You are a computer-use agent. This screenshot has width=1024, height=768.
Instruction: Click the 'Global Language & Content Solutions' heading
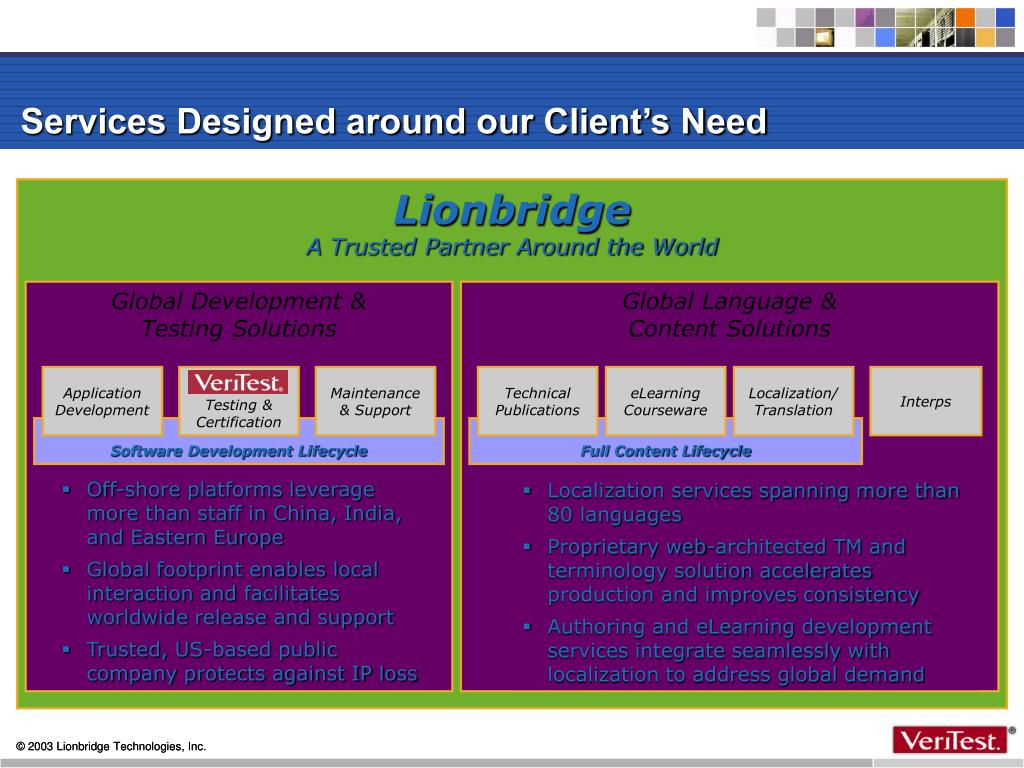(729, 315)
